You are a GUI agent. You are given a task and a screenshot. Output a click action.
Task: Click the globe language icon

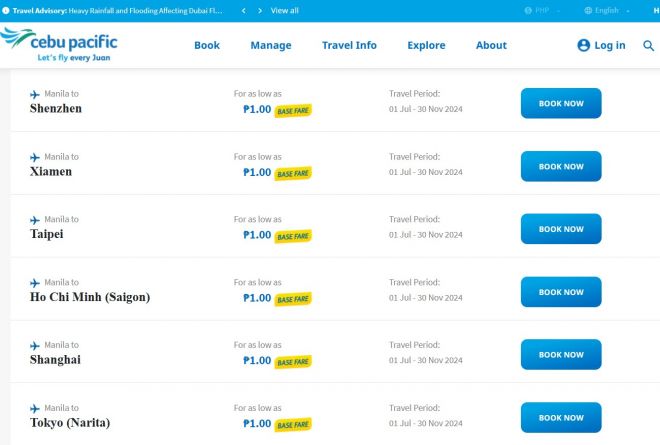tap(588, 11)
